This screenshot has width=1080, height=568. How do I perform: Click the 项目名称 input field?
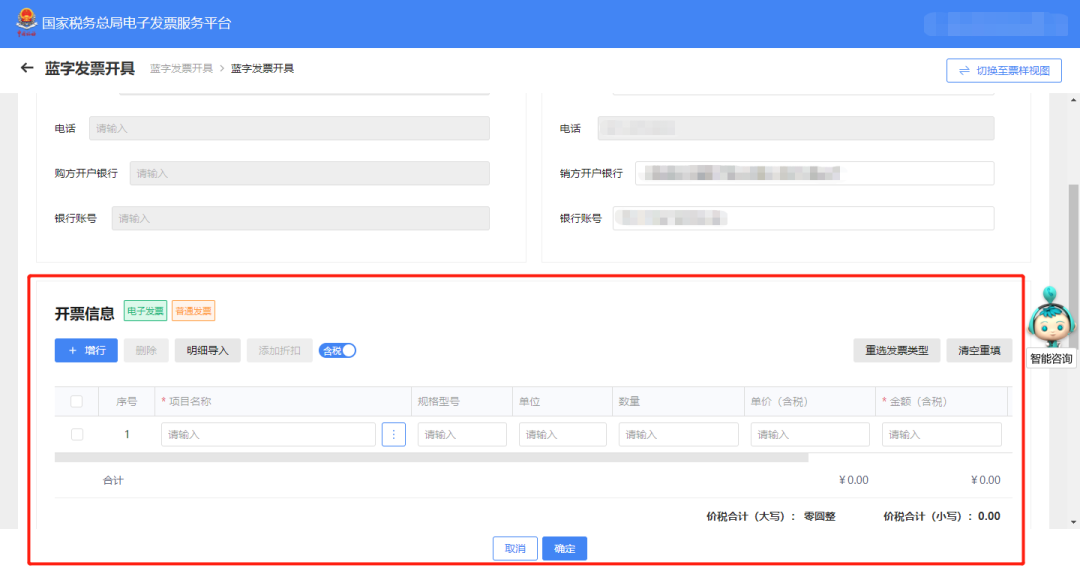268,434
